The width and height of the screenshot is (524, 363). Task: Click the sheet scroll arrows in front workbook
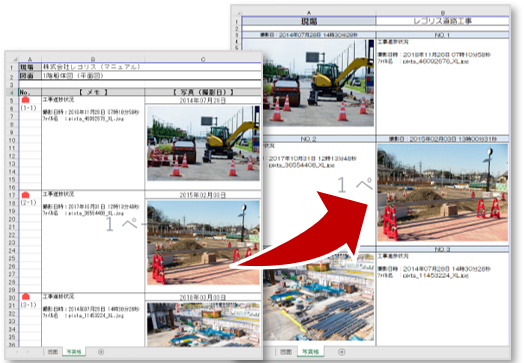pyautogui.click(x=22, y=352)
